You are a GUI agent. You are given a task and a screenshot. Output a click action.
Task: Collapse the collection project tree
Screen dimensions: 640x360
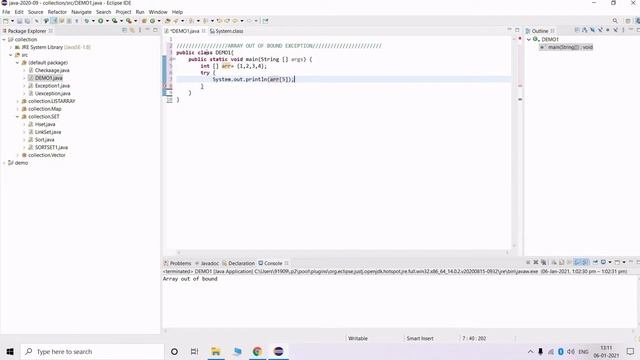4,40
